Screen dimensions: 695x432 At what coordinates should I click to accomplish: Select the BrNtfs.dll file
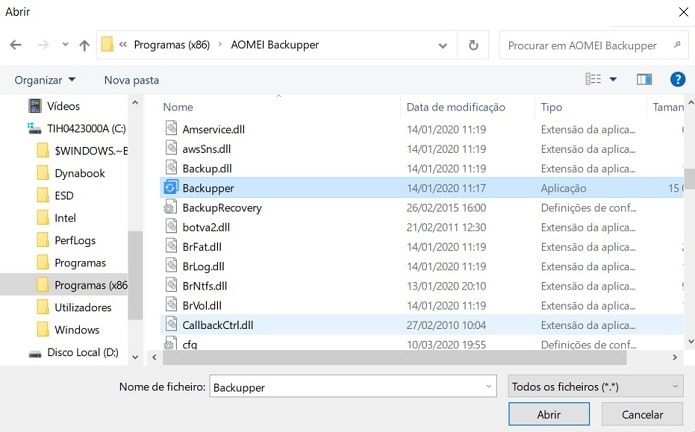click(205, 286)
